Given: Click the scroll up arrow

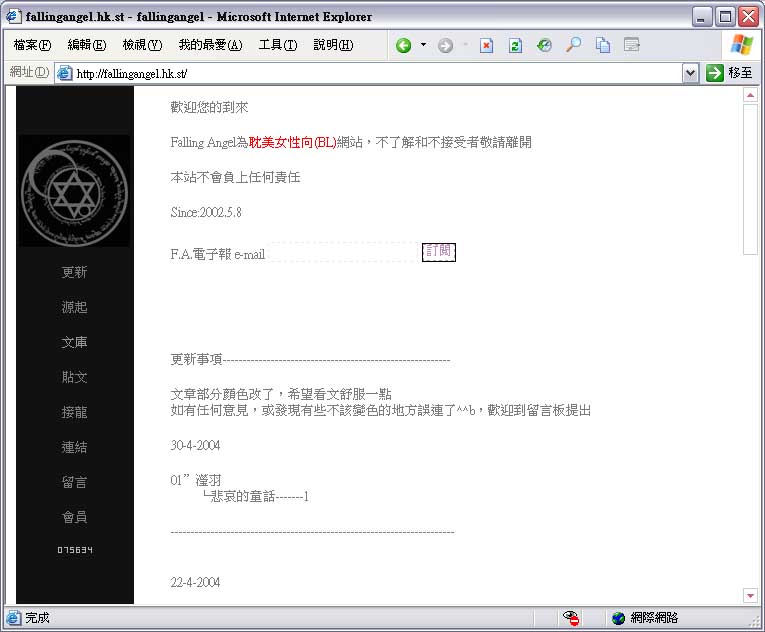Looking at the screenshot, I should (750, 95).
